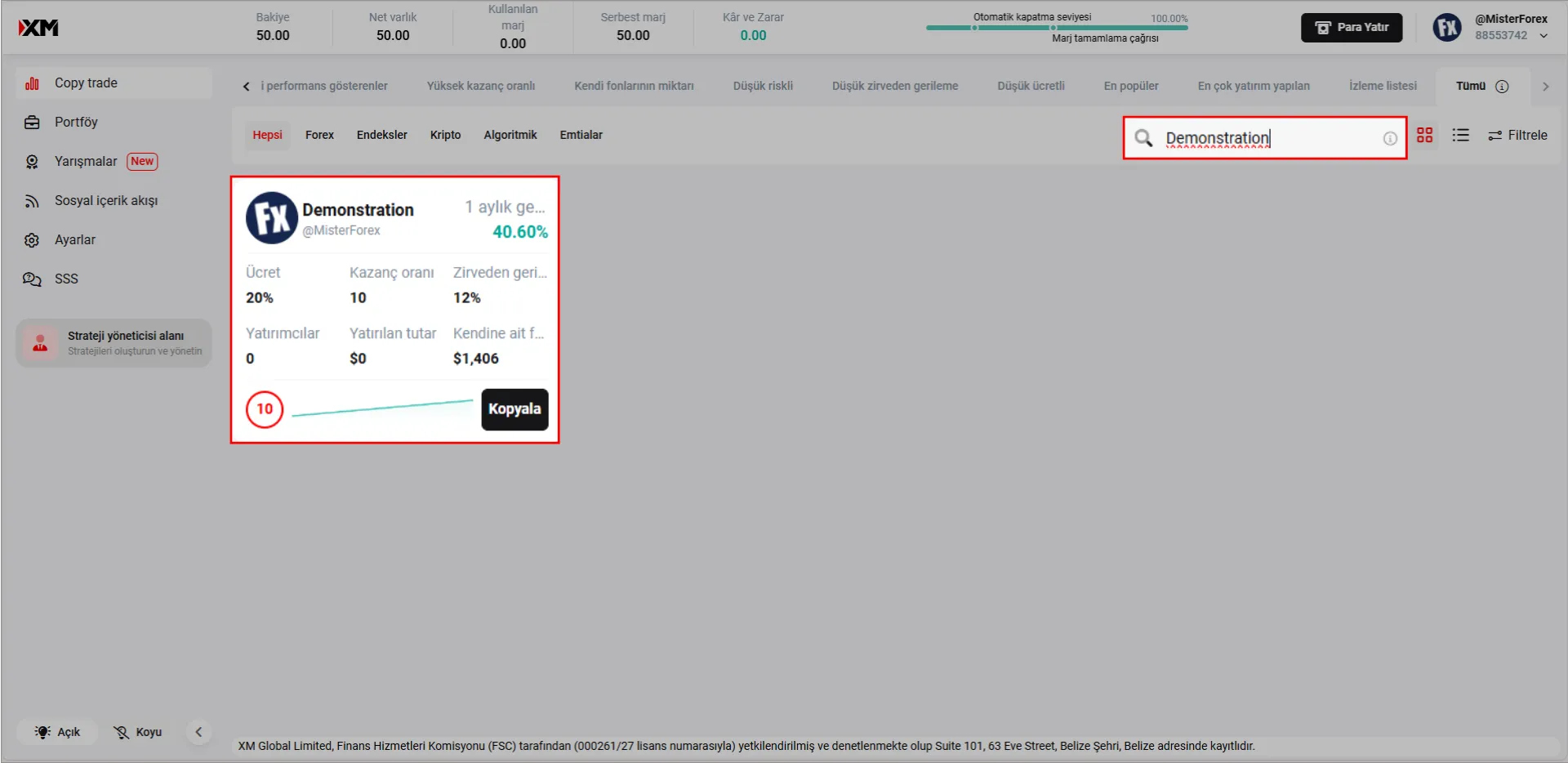Viewport: 1568px width, 763px height.
Task: Open the Filtrele filter panel
Action: pyautogui.click(x=1517, y=136)
